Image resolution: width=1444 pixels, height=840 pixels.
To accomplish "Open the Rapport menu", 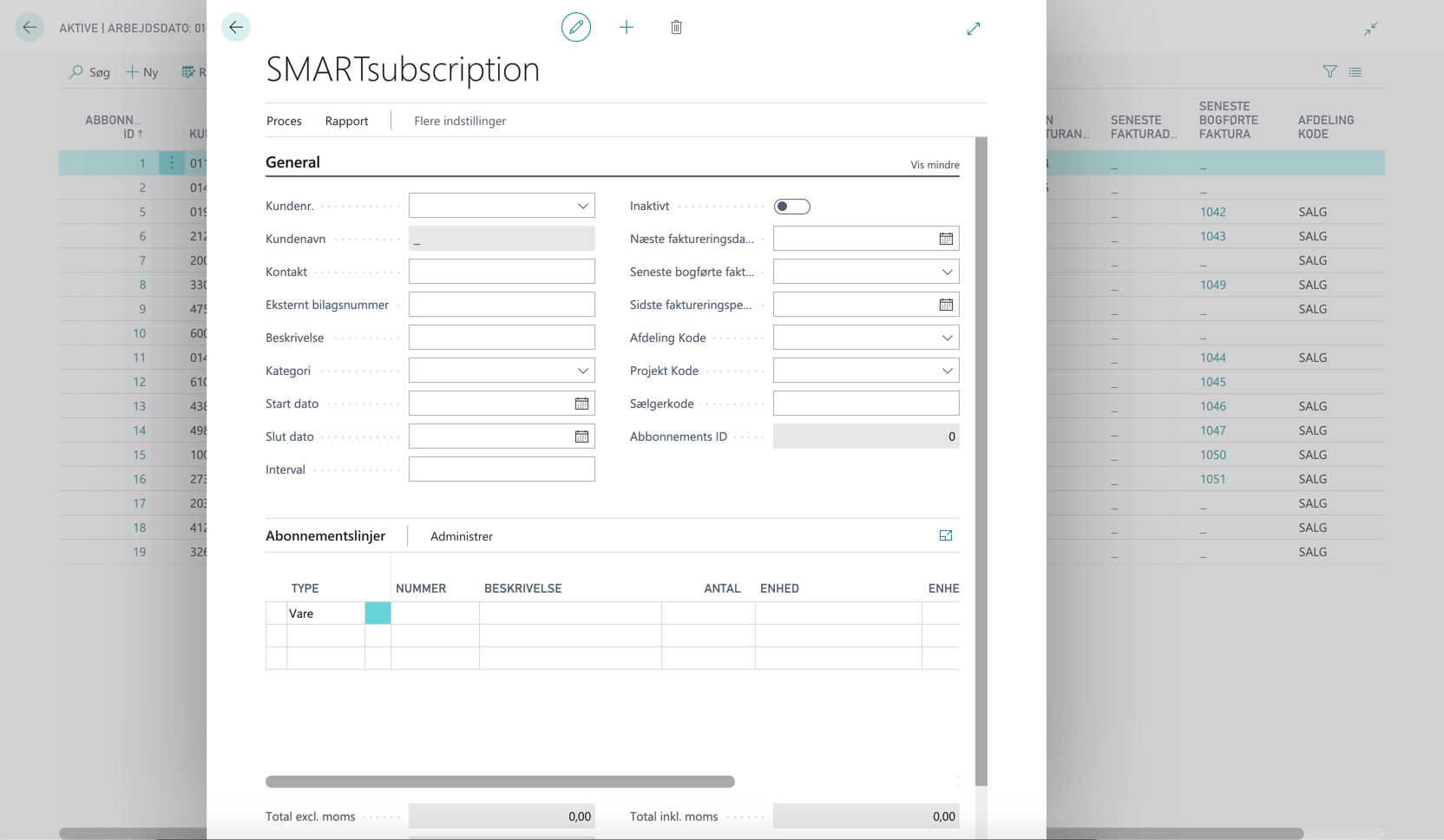I will (346, 121).
